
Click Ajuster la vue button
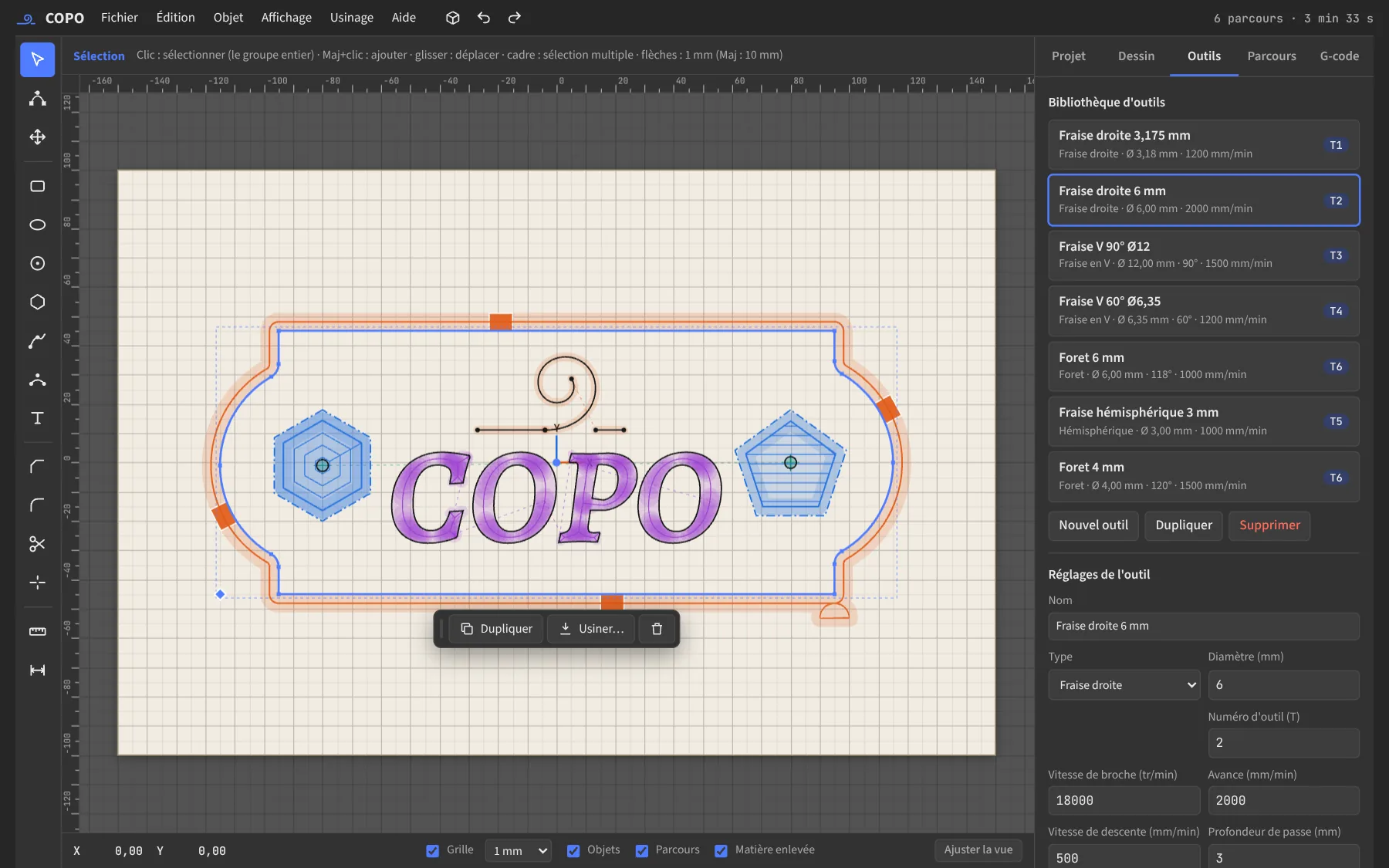pyautogui.click(x=978, y=849)
